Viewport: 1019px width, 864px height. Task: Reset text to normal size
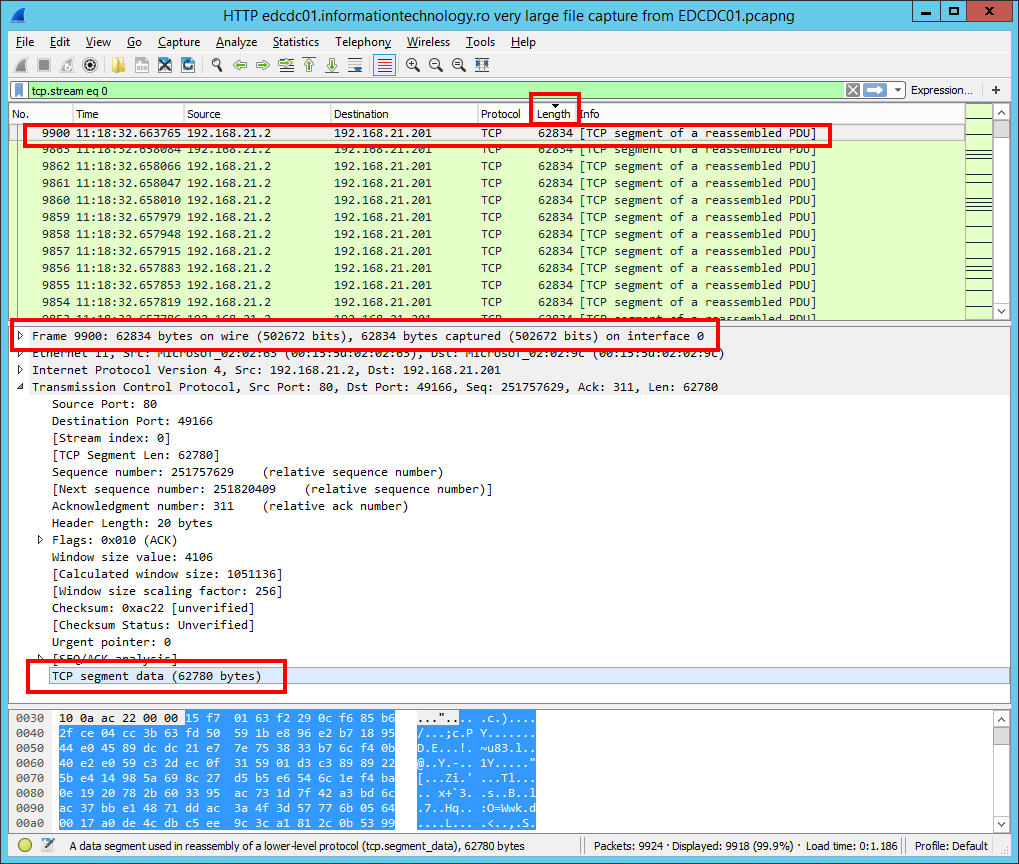pos(459,65)
